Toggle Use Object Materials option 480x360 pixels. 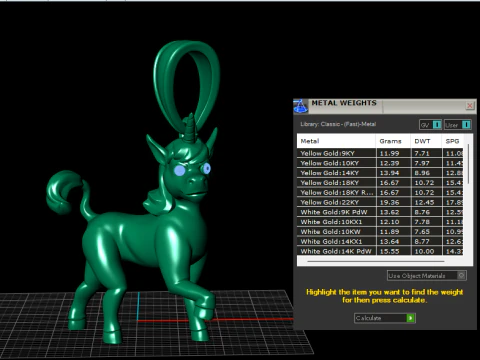(427, 276)
